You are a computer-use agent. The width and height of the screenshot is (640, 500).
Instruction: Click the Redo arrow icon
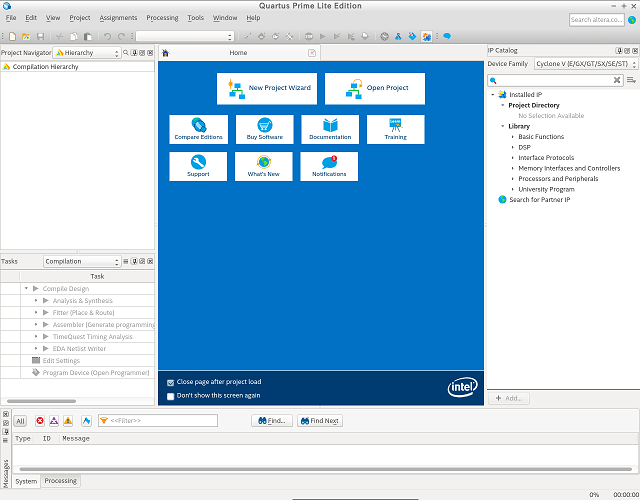coord(121,36)
